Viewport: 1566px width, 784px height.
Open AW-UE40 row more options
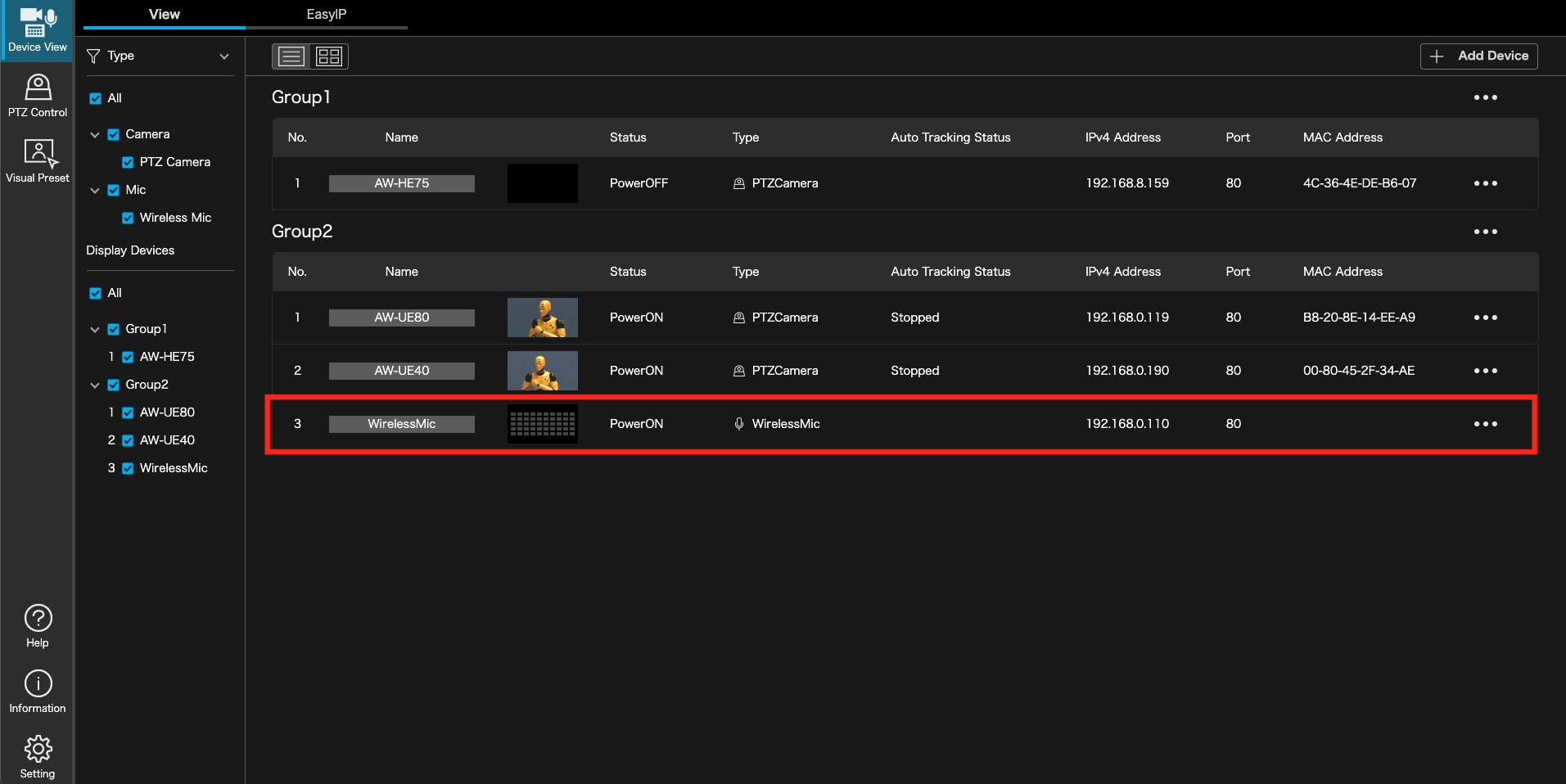point(1485,371)
